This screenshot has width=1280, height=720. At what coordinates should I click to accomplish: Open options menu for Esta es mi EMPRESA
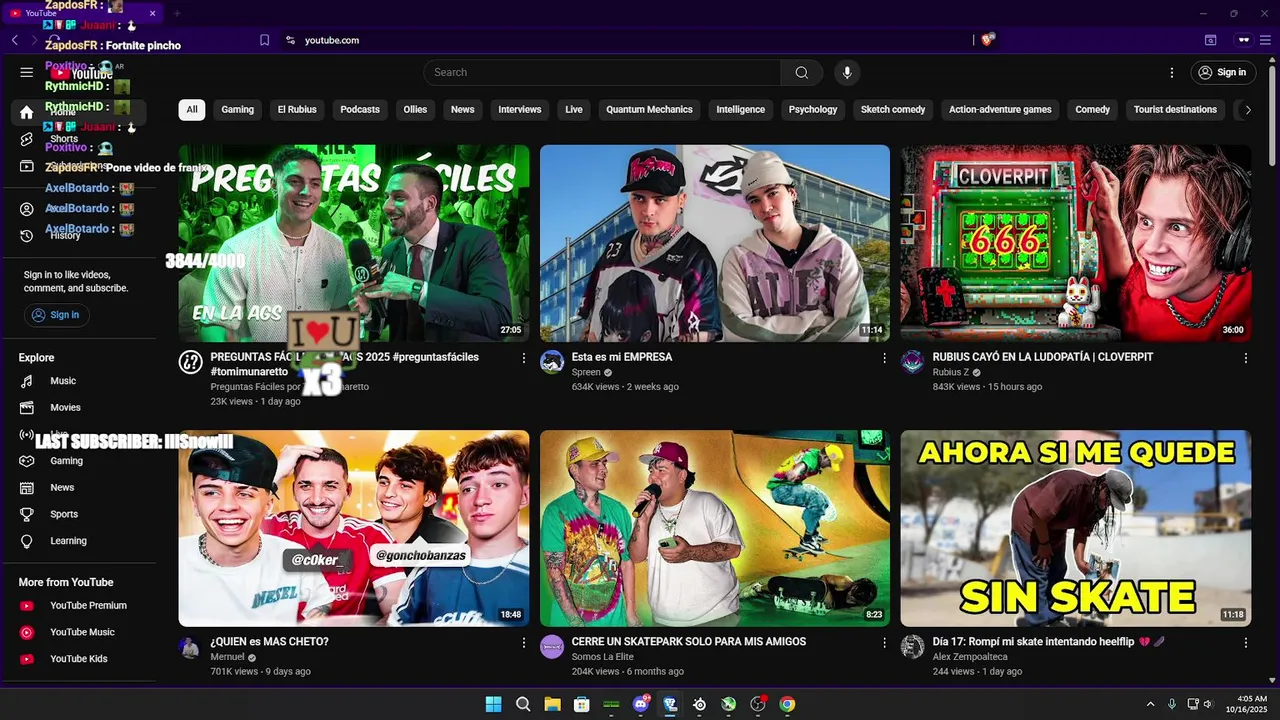click(884, 358)
